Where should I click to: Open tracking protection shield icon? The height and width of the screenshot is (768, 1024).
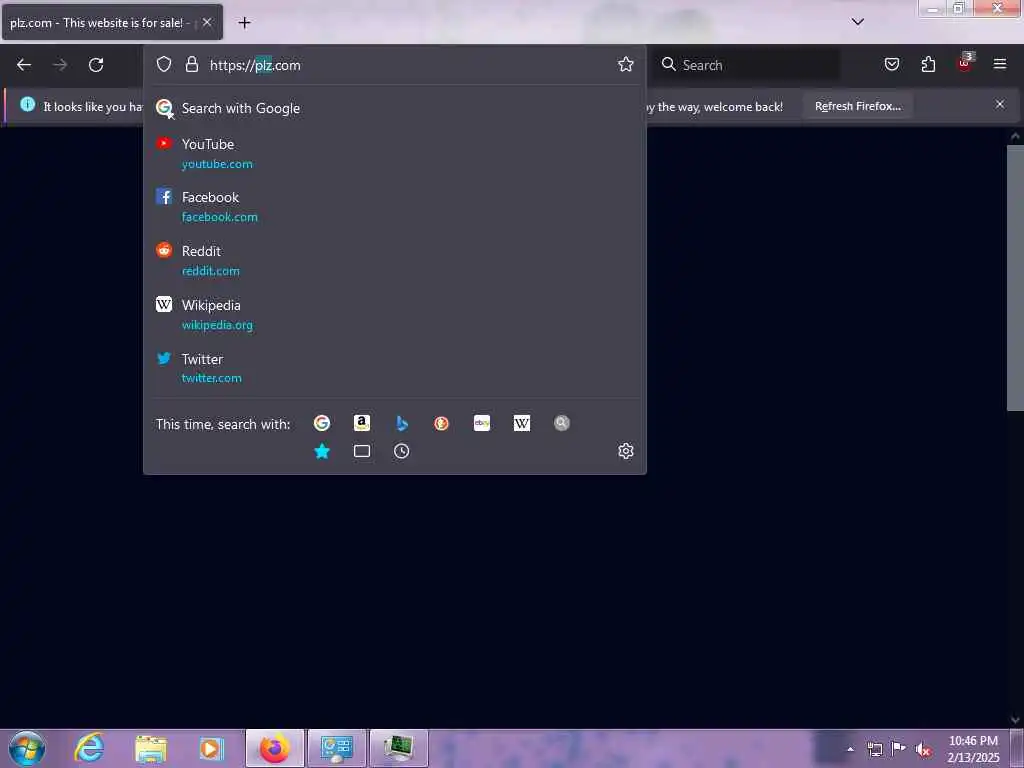click(164, 64)
